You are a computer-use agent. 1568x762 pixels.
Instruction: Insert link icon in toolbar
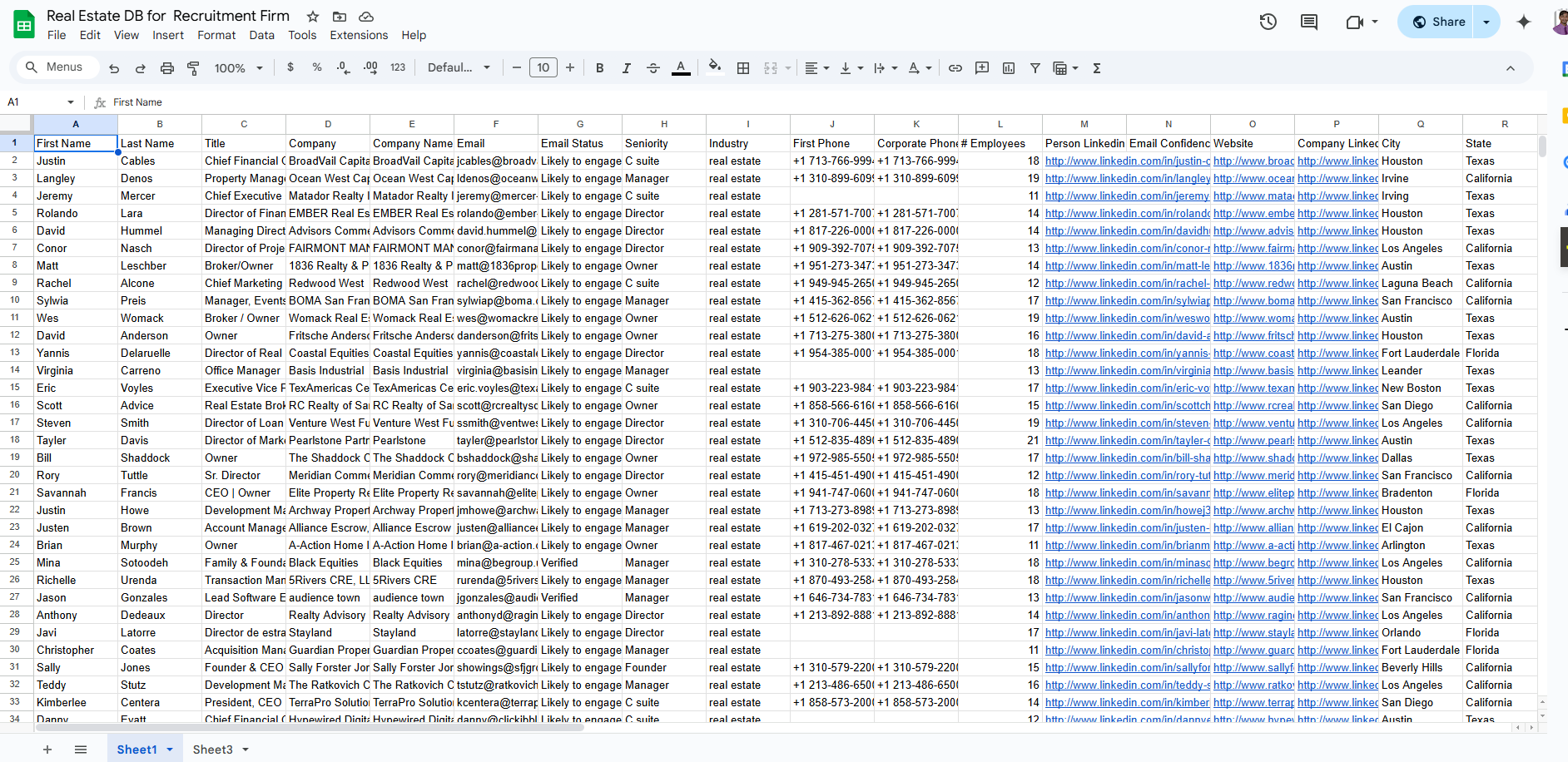[x=955, y=68]
